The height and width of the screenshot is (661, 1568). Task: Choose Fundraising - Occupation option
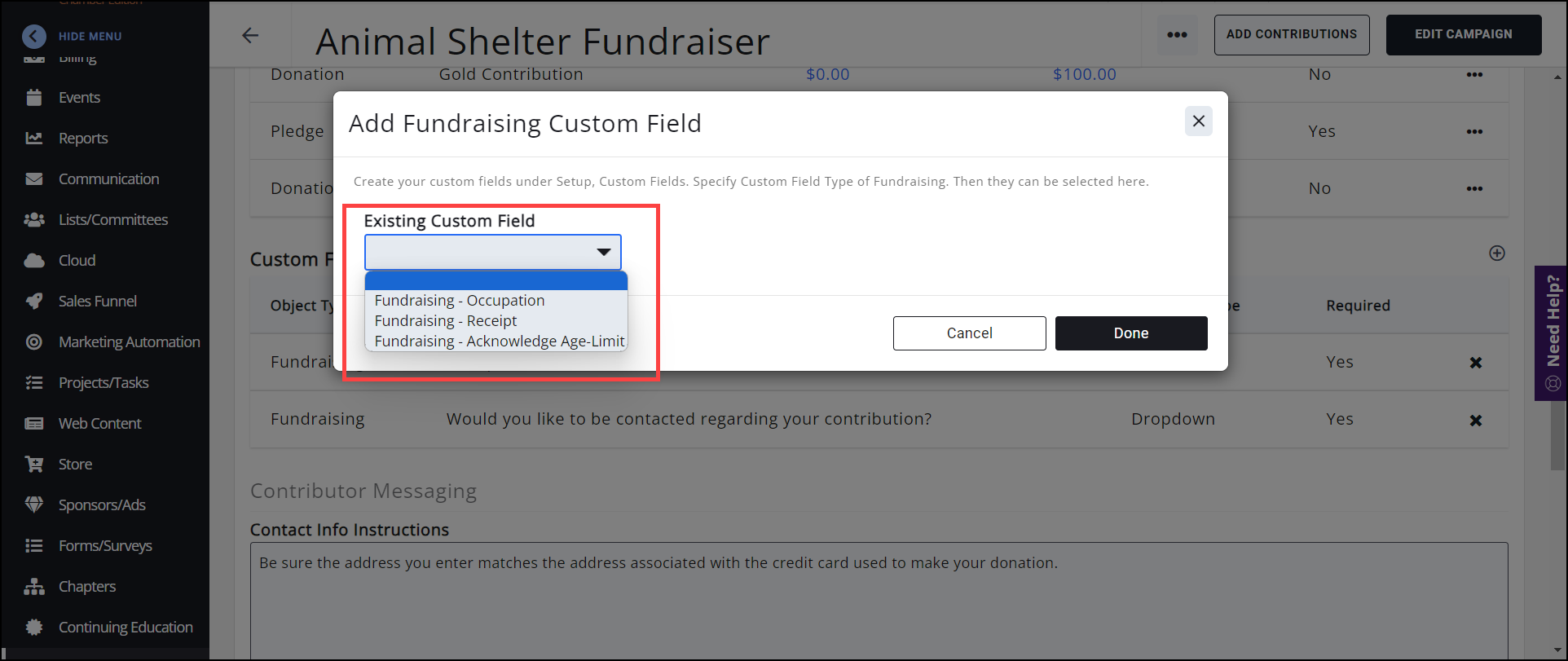pyautogui.click(x=460, y=301)
